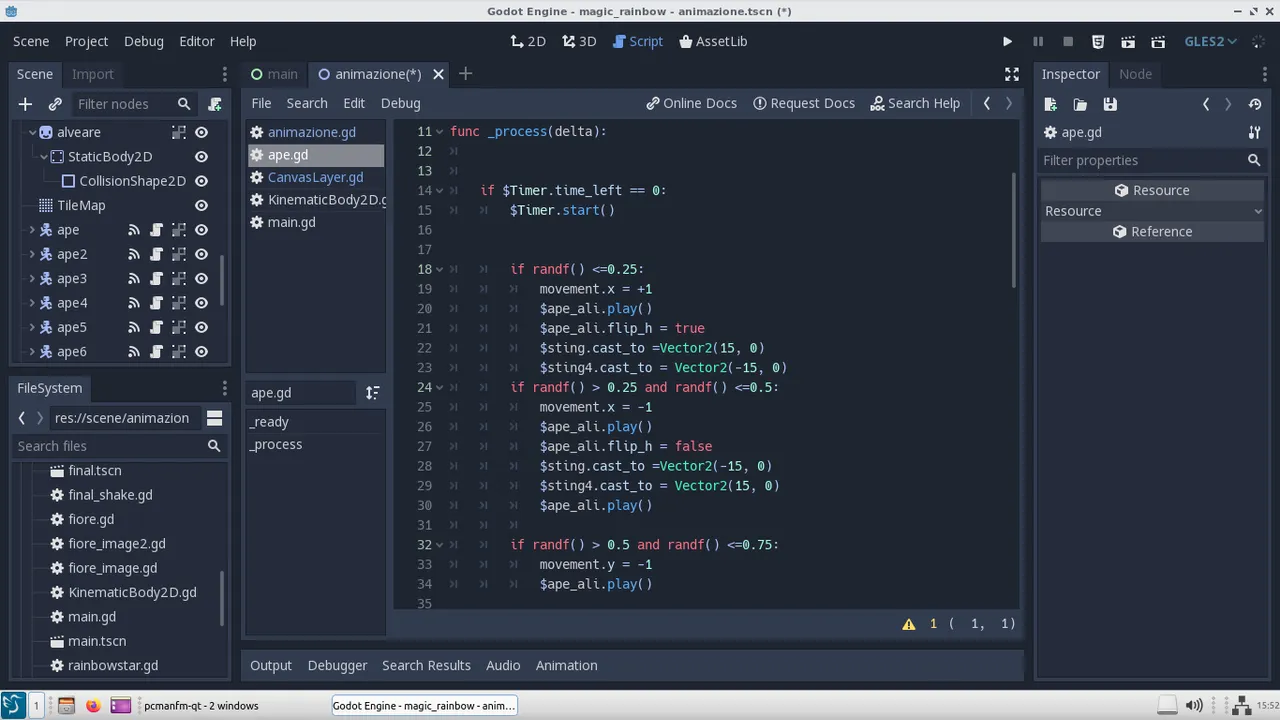Click the add new node plus icon
The width and height of the screenshot is (1280, 720).
coord(25,104)
